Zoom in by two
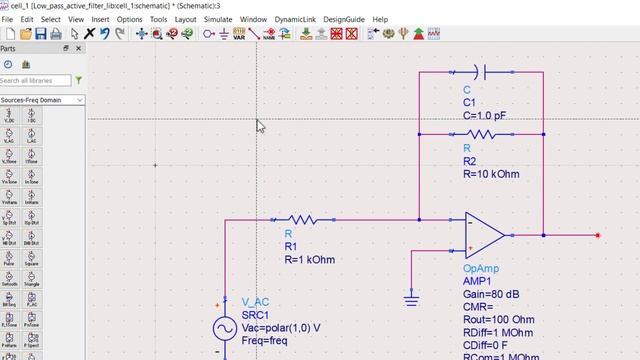 pyautogui.click(x=172, y=34)
